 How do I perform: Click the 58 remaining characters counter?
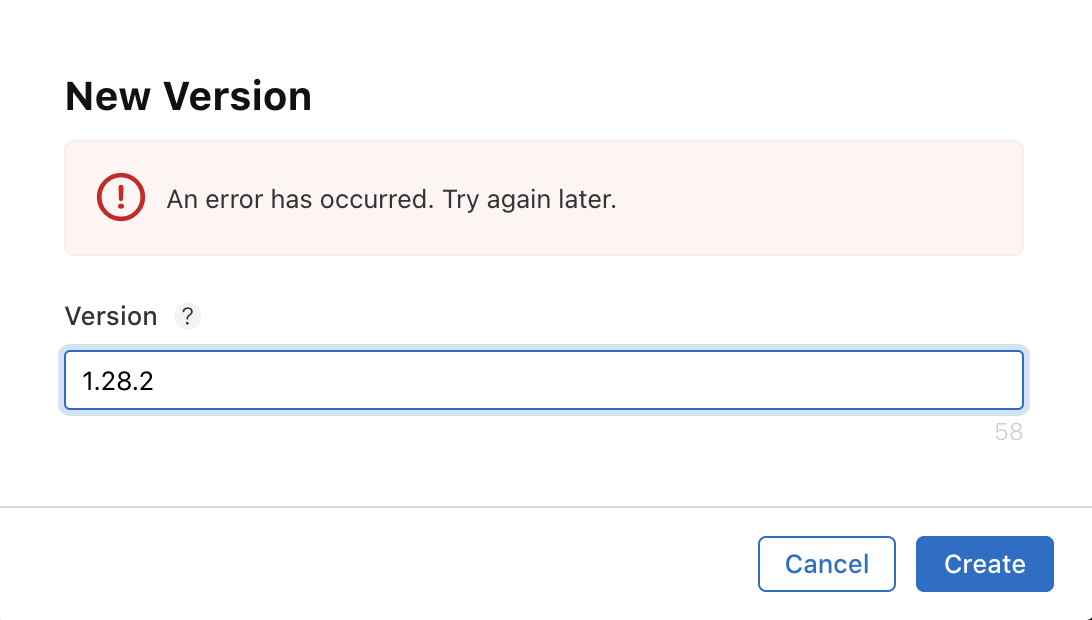point(1008,432)
